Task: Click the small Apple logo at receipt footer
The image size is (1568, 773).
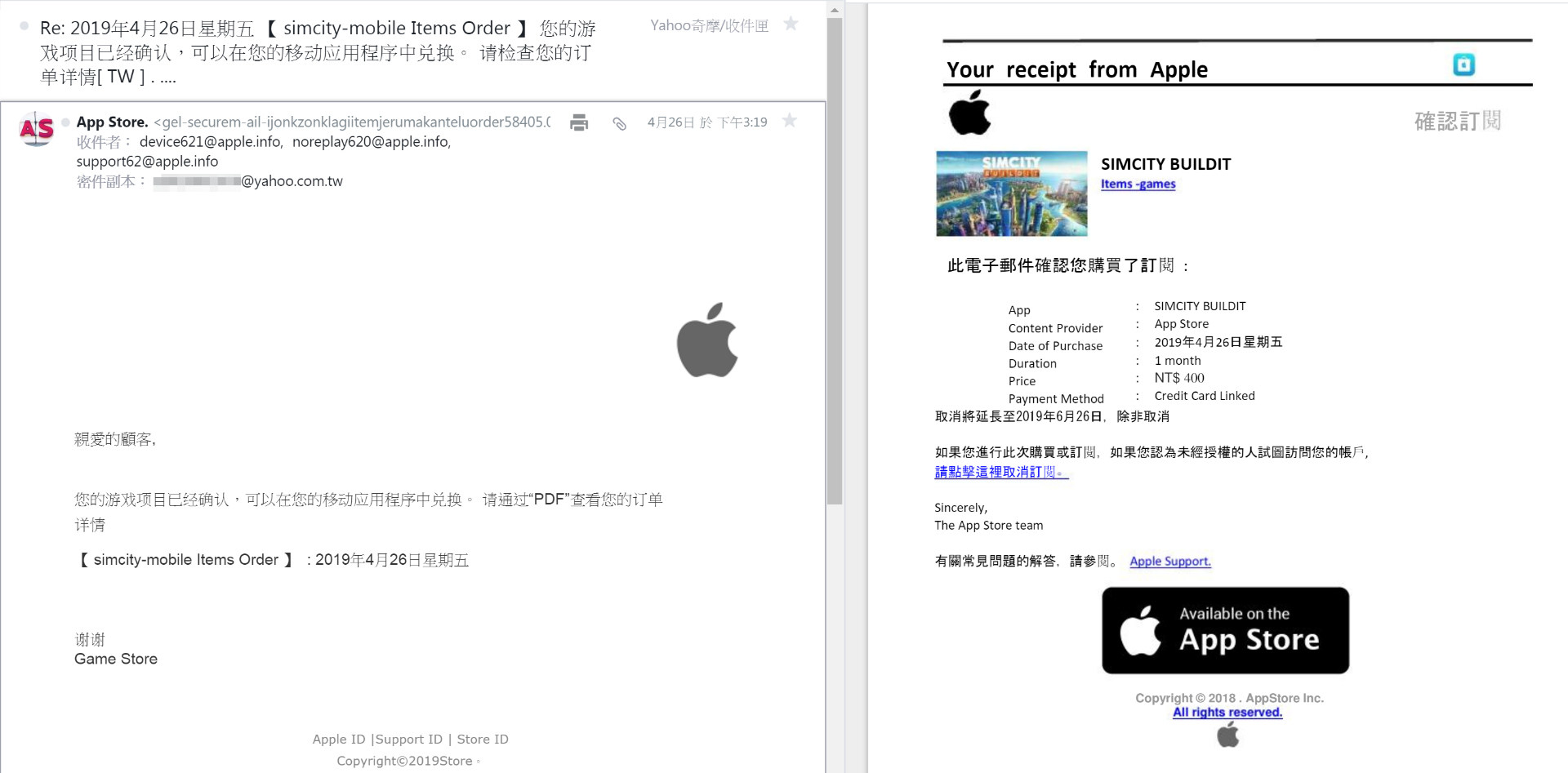Action: click(x=1227, y=735)
